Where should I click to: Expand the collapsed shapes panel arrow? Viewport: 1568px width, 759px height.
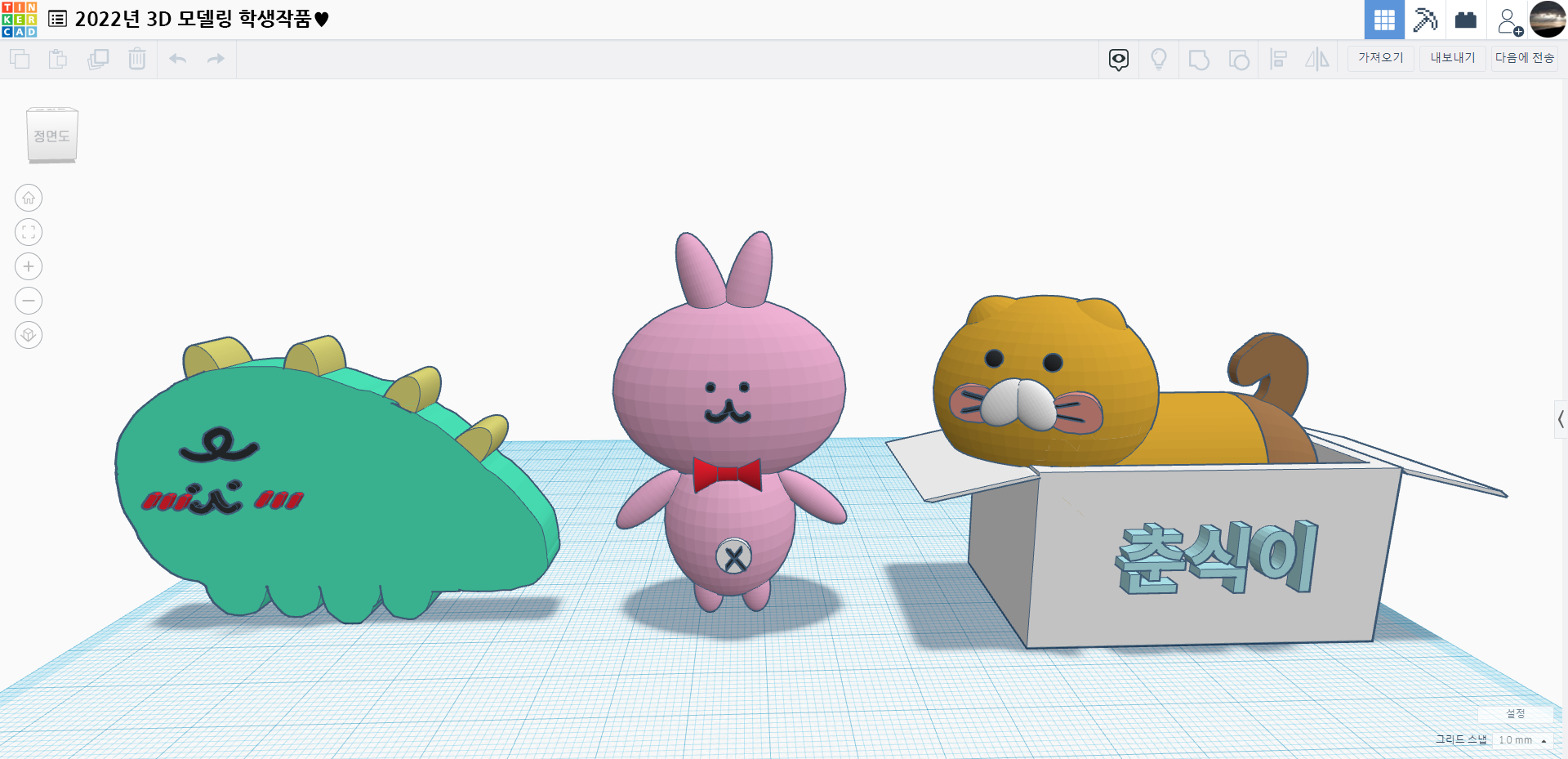(x=1561, y=419)
